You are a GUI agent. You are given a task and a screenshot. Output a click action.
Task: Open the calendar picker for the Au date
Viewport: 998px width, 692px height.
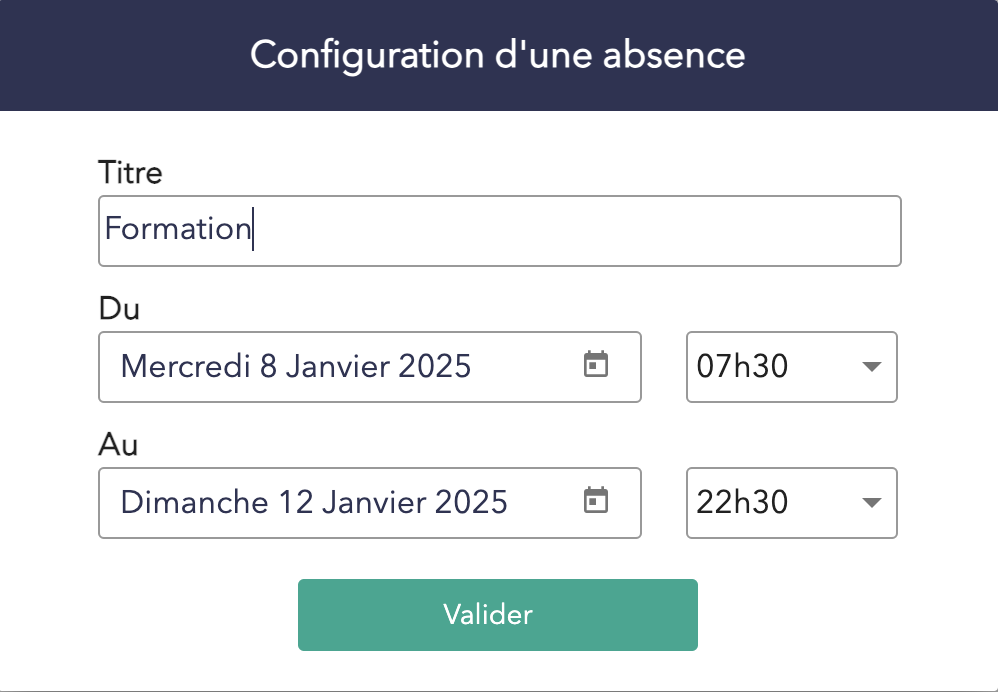[x=596, y=500]
